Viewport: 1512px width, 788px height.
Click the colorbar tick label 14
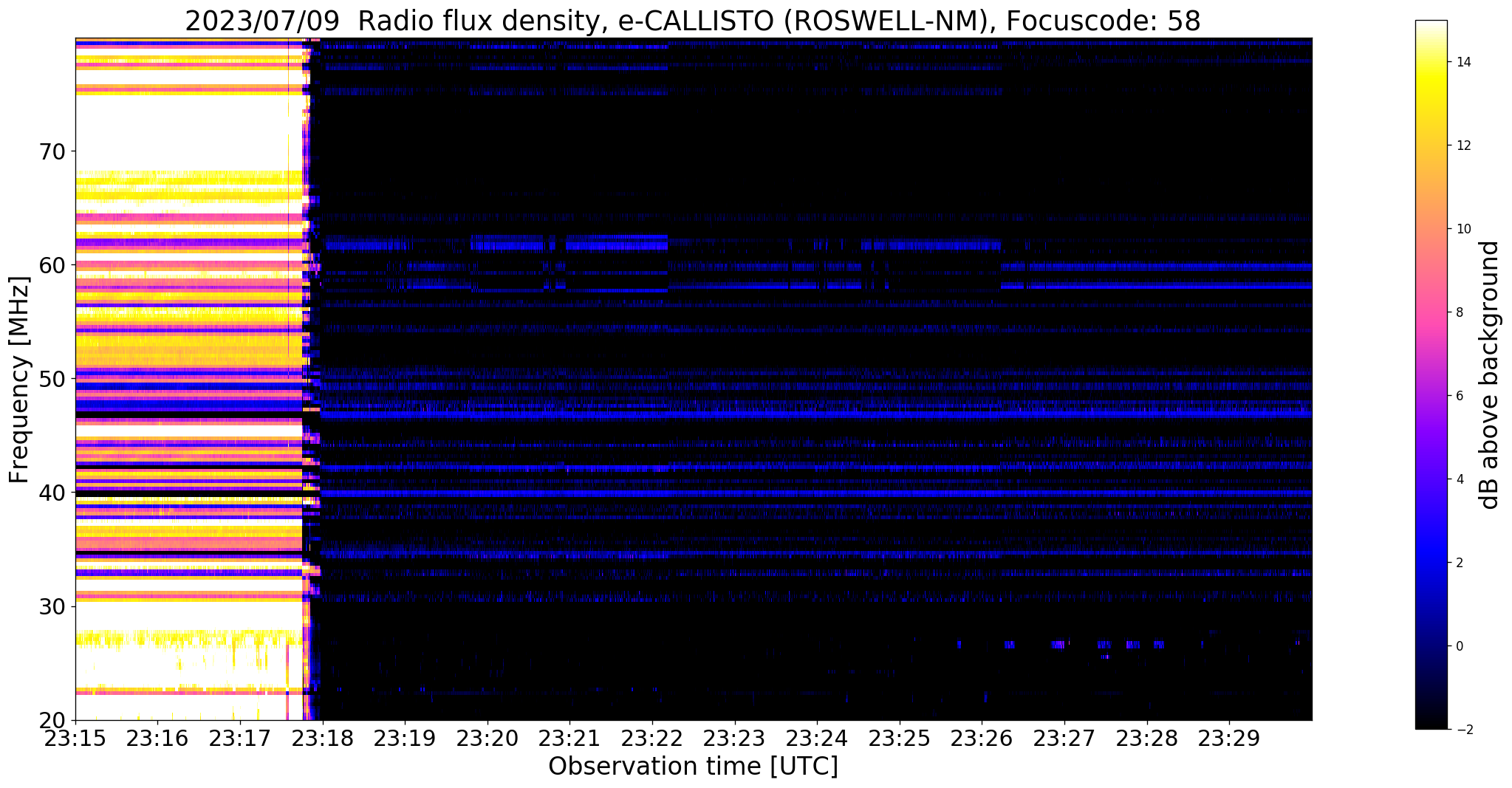[x=1463, y=62]
